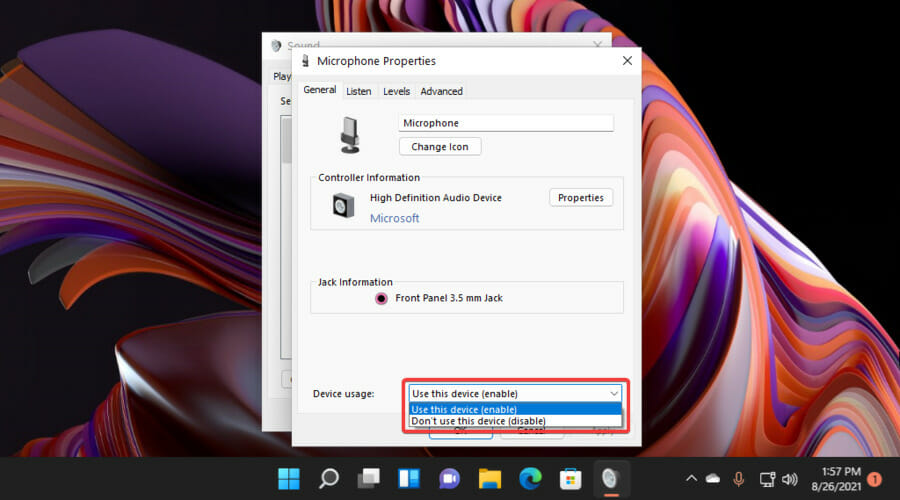
Task: Open the Windows Start menu
Action: (x=288, y=478)
